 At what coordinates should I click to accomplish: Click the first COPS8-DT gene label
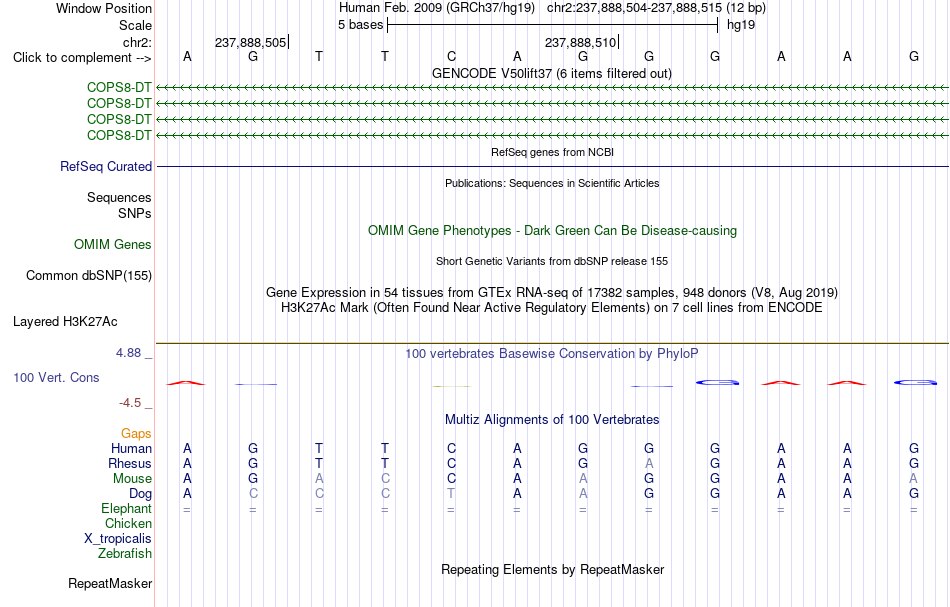point(119,87)
